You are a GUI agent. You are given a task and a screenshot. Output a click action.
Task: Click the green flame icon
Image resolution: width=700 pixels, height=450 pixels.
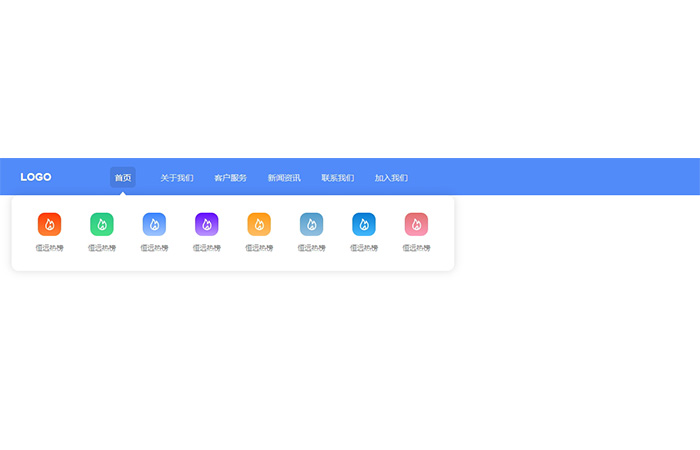102,224
